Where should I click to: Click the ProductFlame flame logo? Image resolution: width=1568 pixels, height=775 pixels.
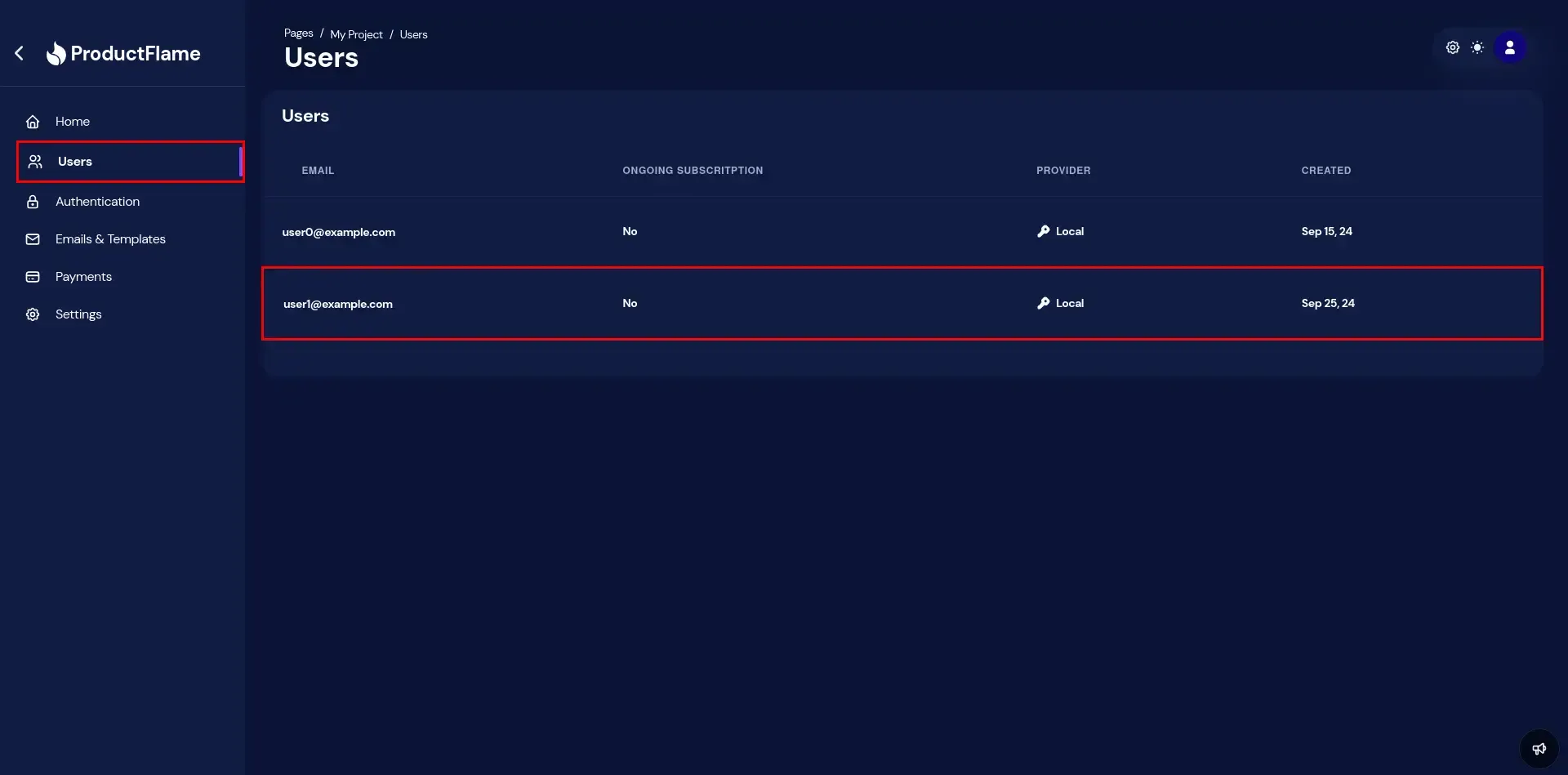pos(56,54)
